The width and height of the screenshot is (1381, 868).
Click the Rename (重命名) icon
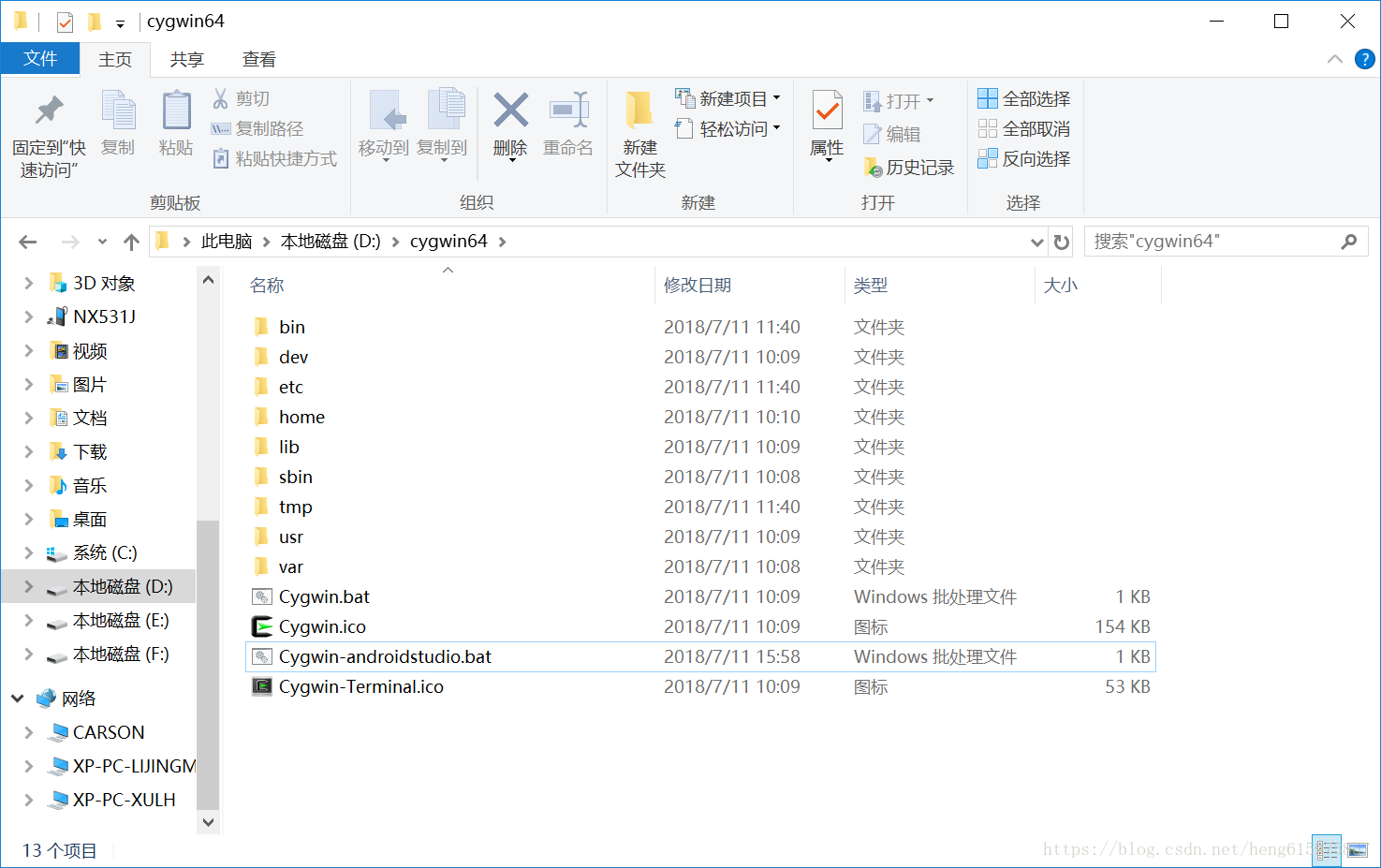coord(568,110)
